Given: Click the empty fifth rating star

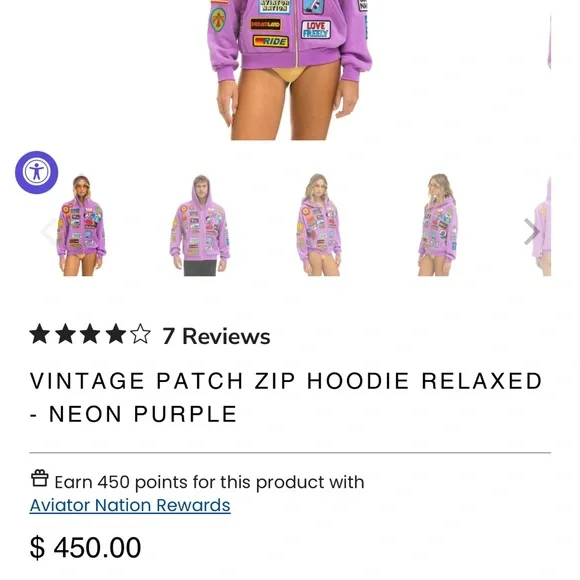Looking at the screenshot, I should [x=141, y=334].
